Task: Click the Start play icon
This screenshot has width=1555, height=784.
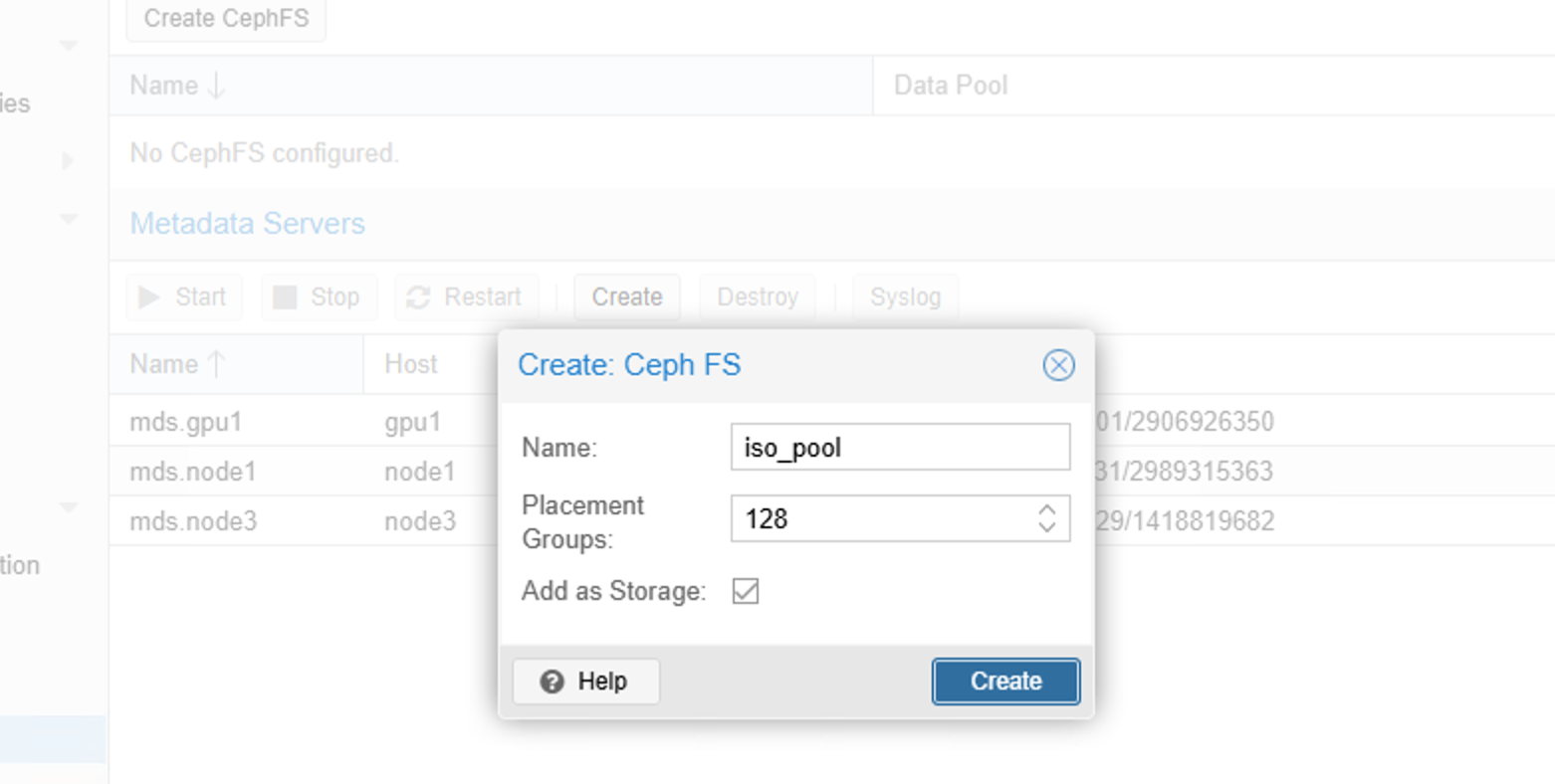Action: pos(149,297)
